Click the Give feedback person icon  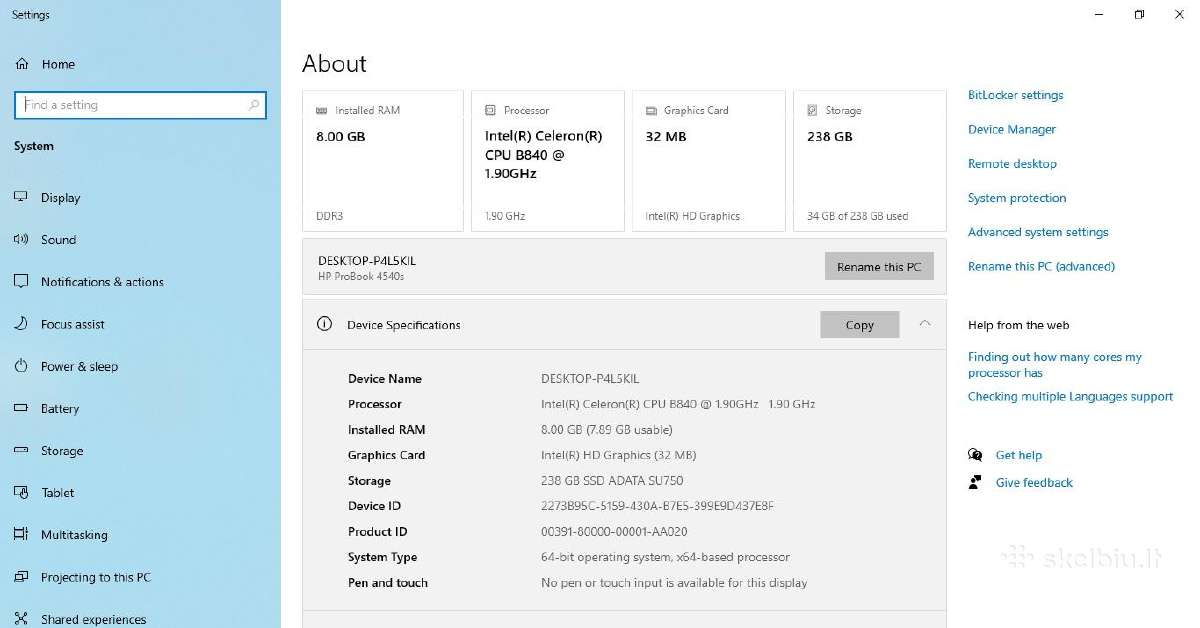point(975,482)
